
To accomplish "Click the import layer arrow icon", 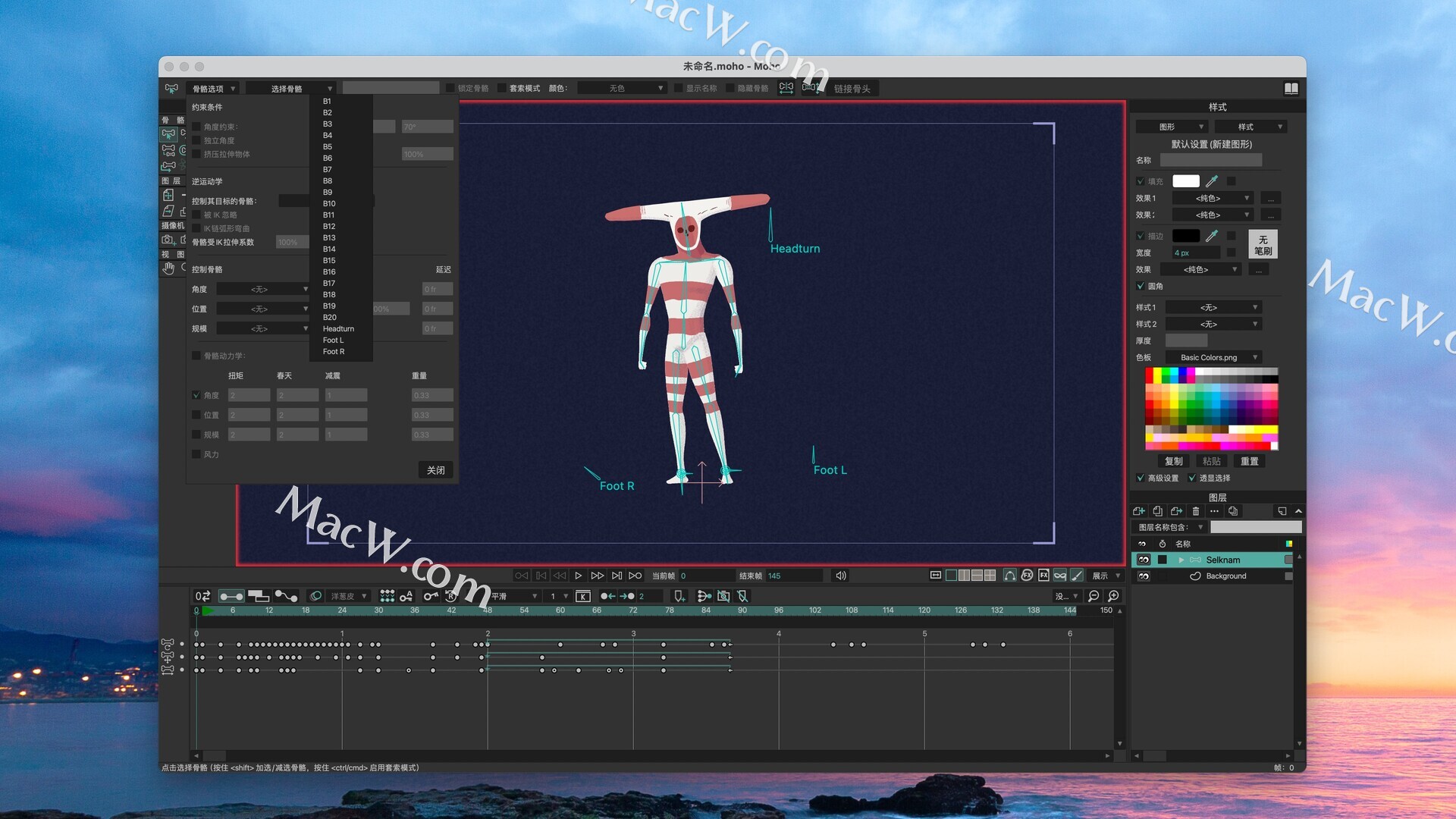I will pos(1176,511).
